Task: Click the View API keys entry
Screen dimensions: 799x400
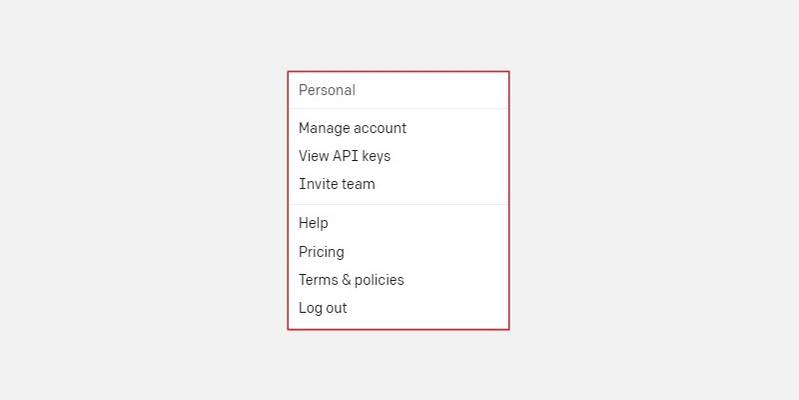Action: (344, 156)
